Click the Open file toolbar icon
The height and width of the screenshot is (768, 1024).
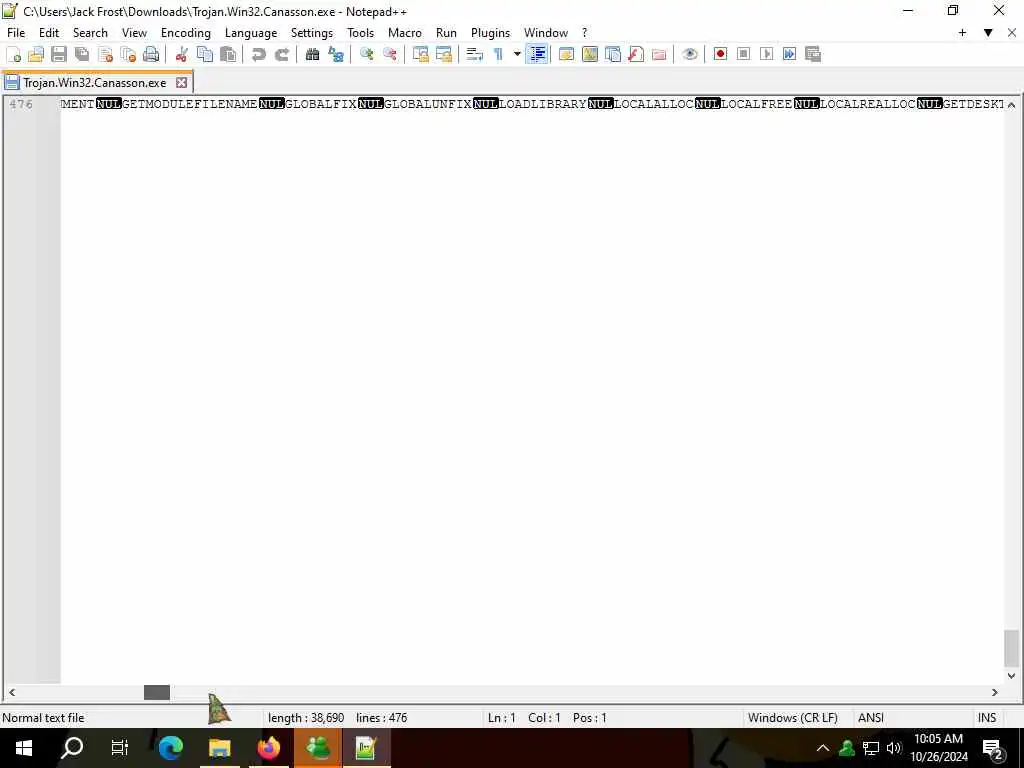click(36, 54)
